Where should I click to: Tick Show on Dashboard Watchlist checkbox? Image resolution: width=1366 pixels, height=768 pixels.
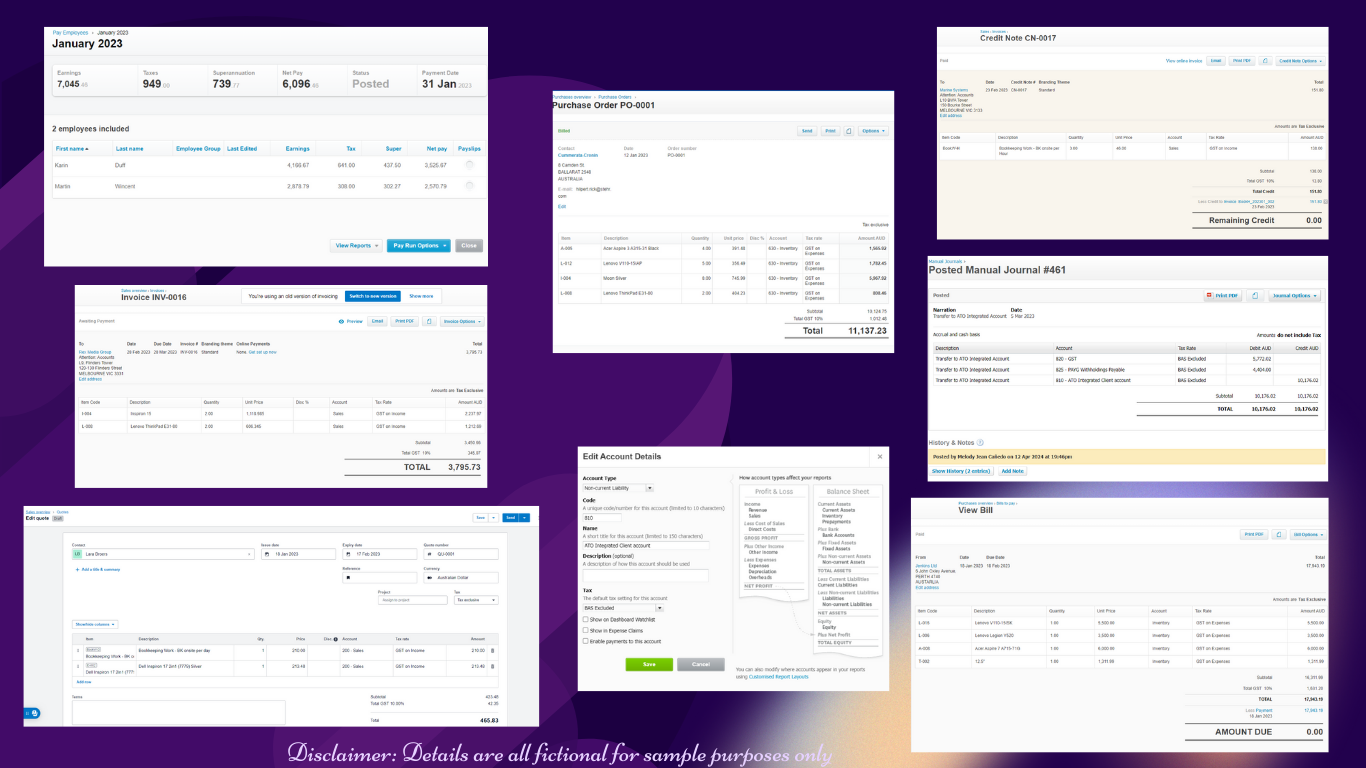coord(586,619)
